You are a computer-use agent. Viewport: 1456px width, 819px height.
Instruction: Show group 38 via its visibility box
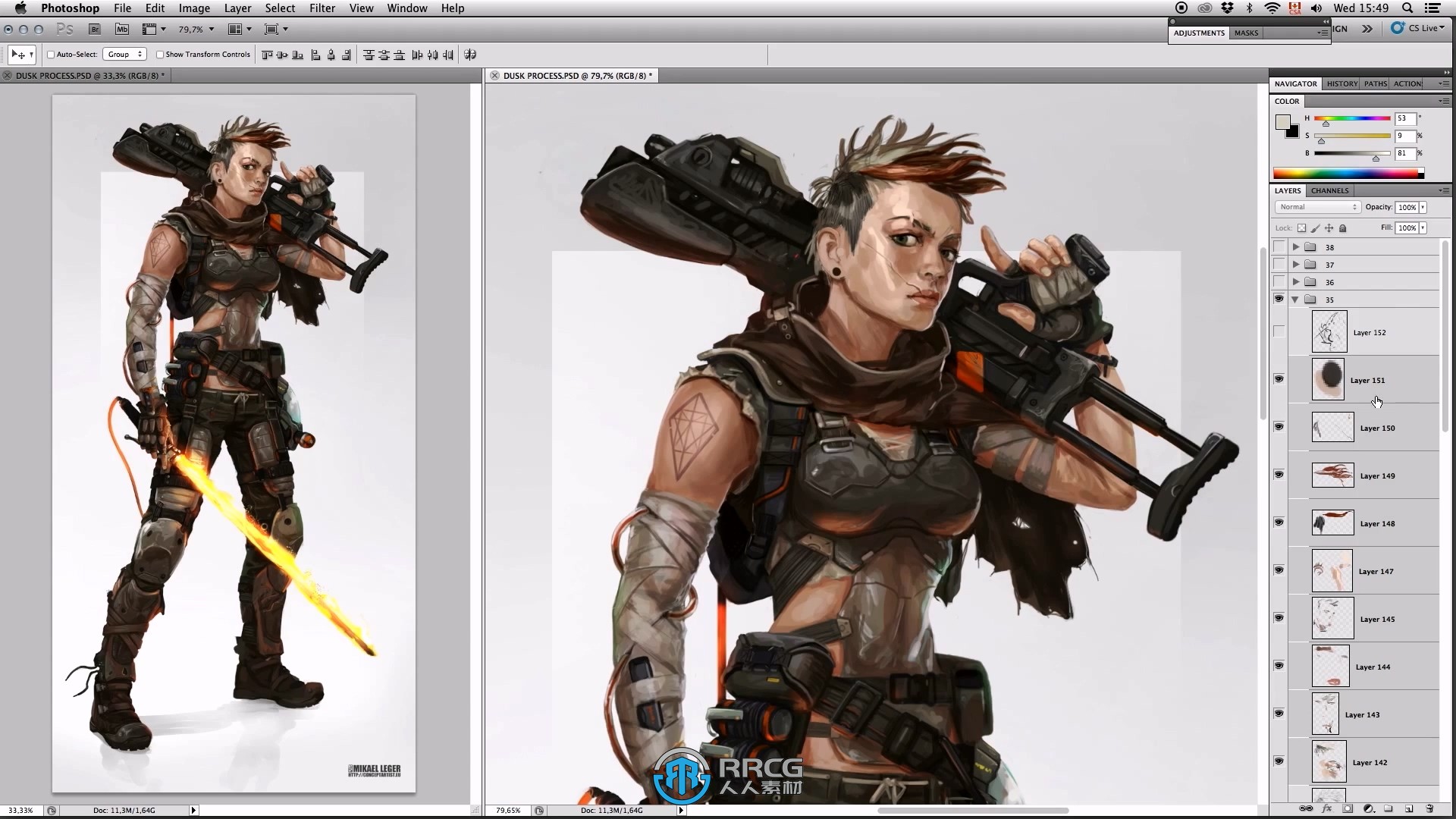[1279, 246]
